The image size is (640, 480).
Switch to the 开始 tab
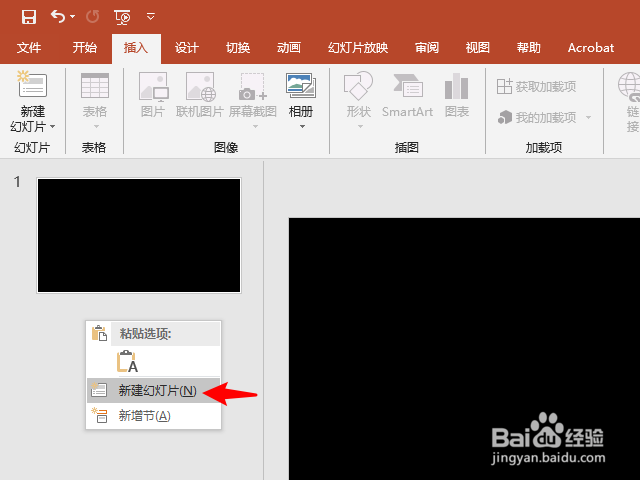click(84, 48)
